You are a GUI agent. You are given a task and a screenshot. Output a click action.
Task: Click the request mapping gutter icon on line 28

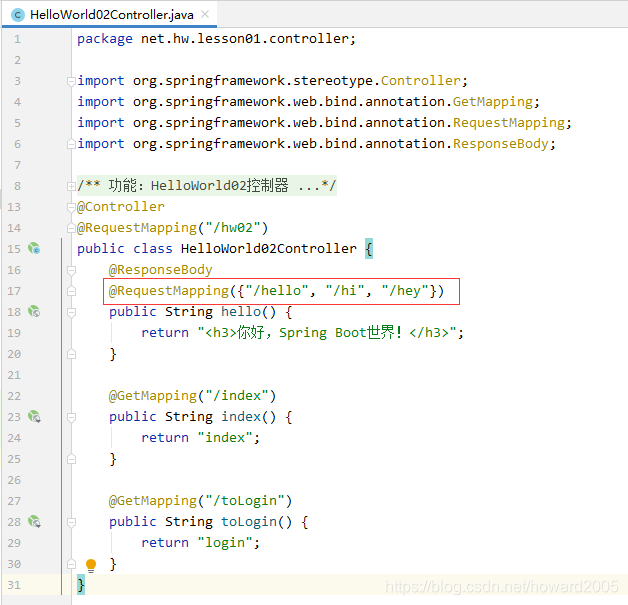coord(34,522)
